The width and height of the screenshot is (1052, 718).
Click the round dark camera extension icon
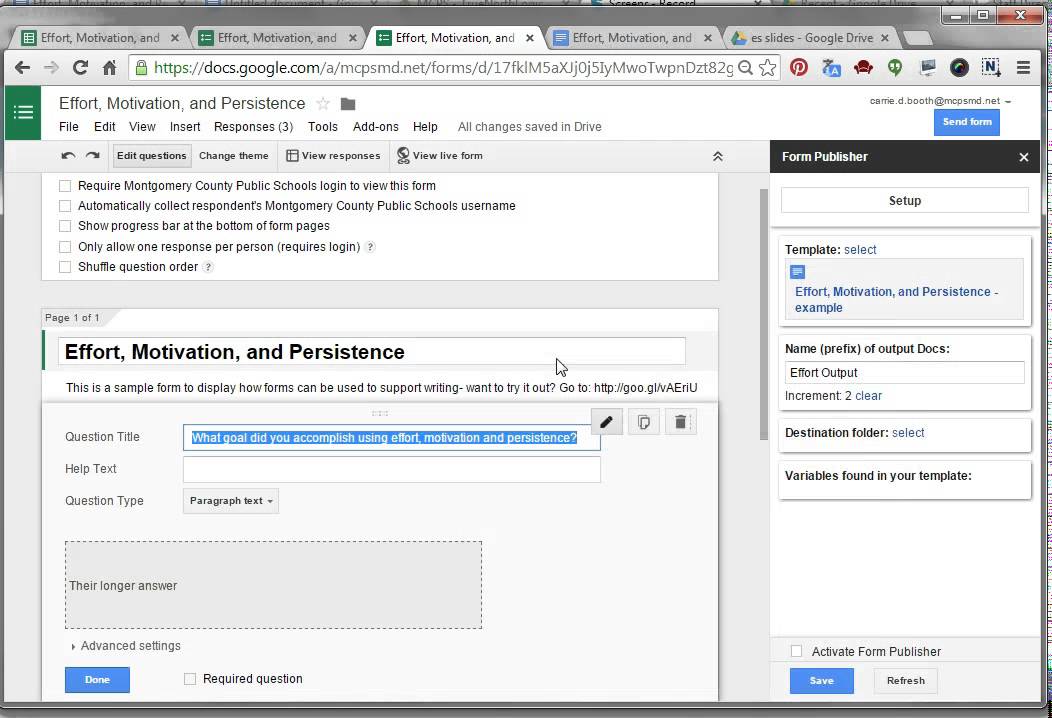(x=959, y=67)
